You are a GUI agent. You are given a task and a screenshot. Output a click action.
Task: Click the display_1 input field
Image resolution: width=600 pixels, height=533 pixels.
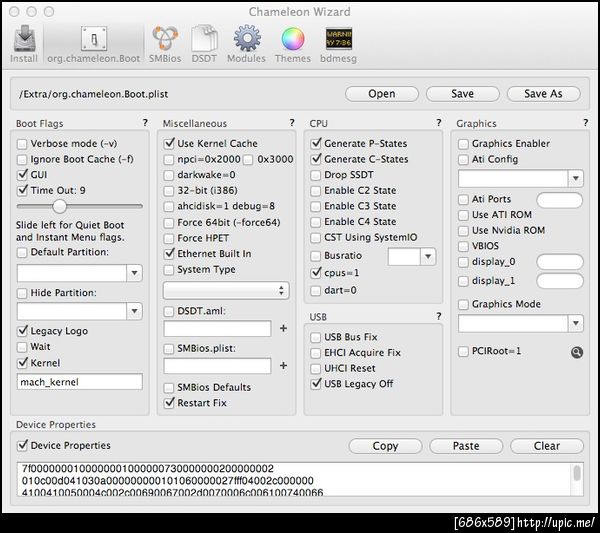tap(560, 281)
